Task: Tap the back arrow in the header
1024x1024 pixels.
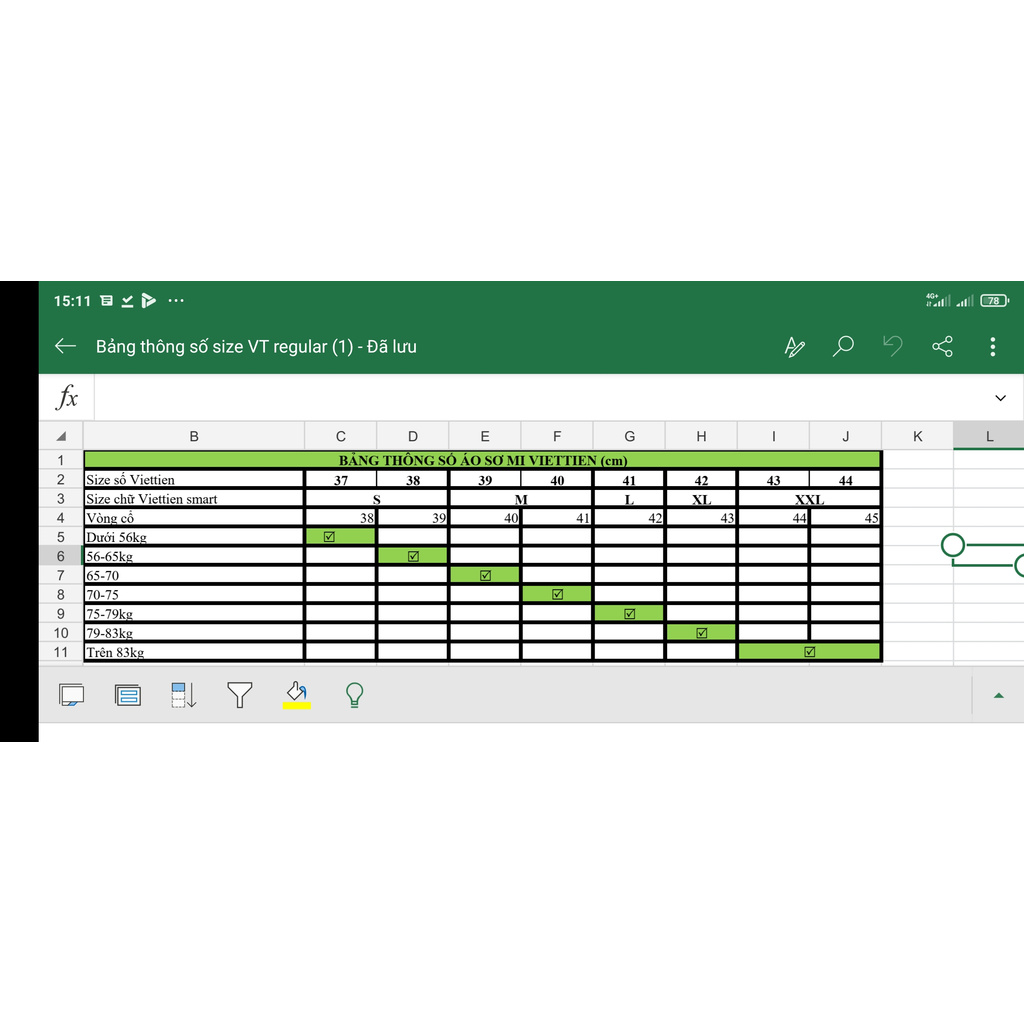Action: click(65, 346)
